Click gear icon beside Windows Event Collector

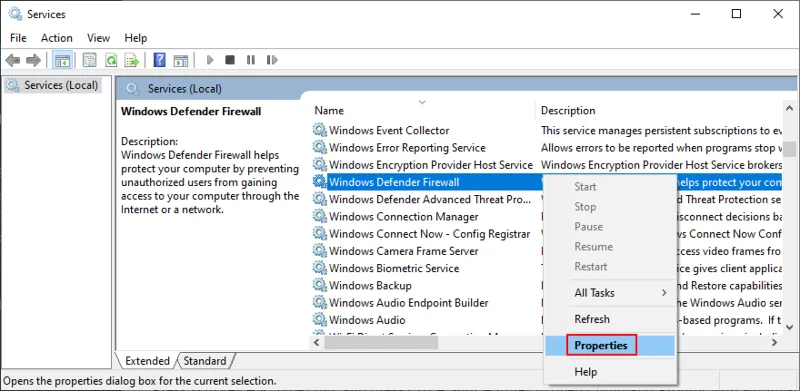coord(320,130)
